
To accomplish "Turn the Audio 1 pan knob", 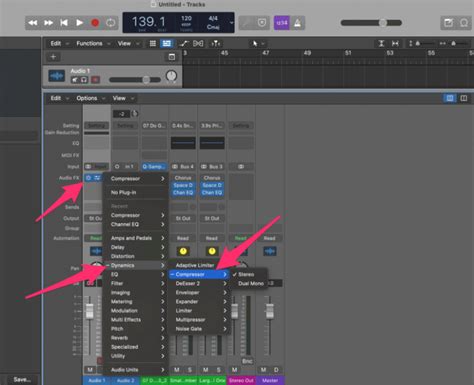I will pyautogui.click(x=171, y=76).
